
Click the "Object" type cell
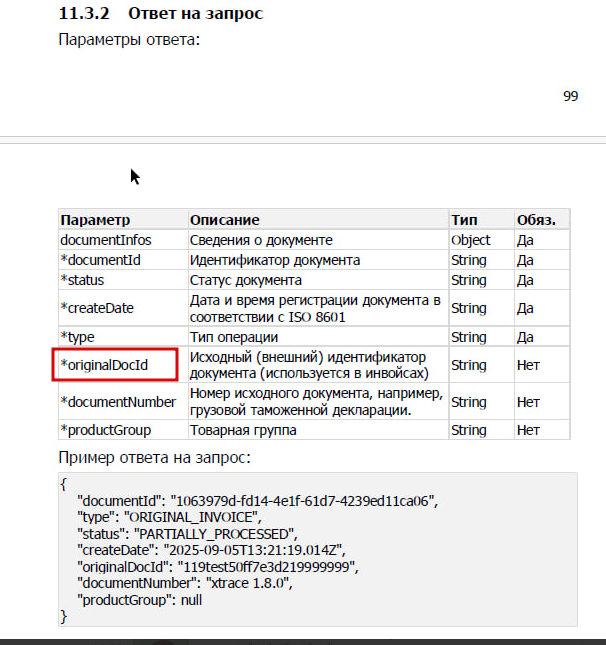(x=471, y=240)
